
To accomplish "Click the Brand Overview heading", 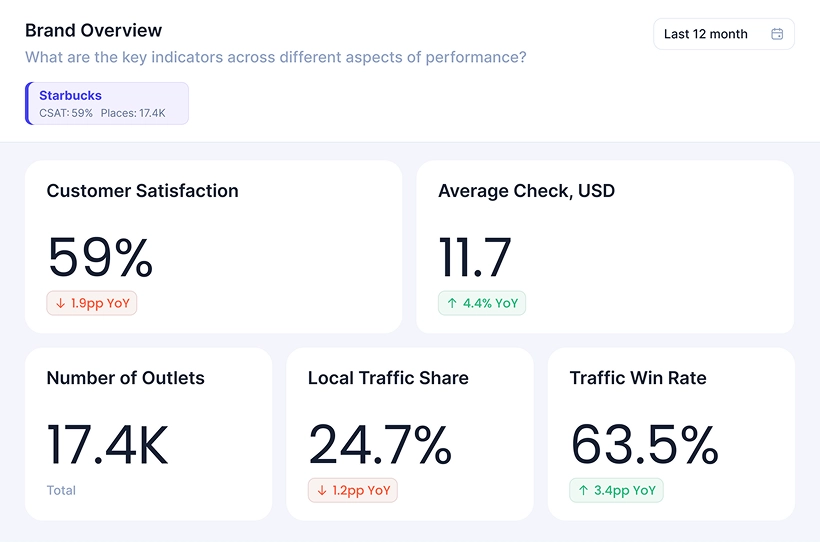I will tap(93, 31).
